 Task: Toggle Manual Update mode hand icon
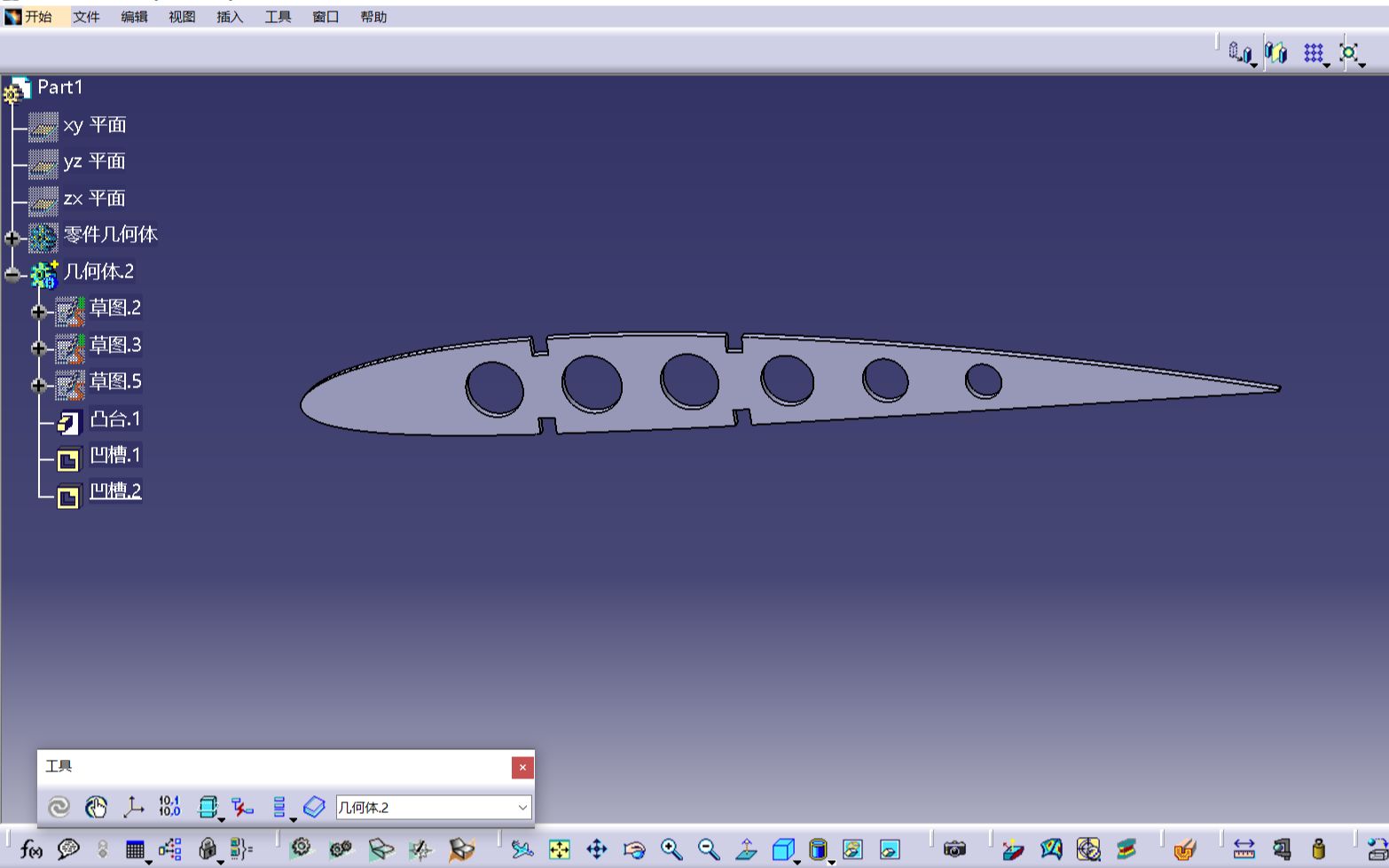point(96,807)
